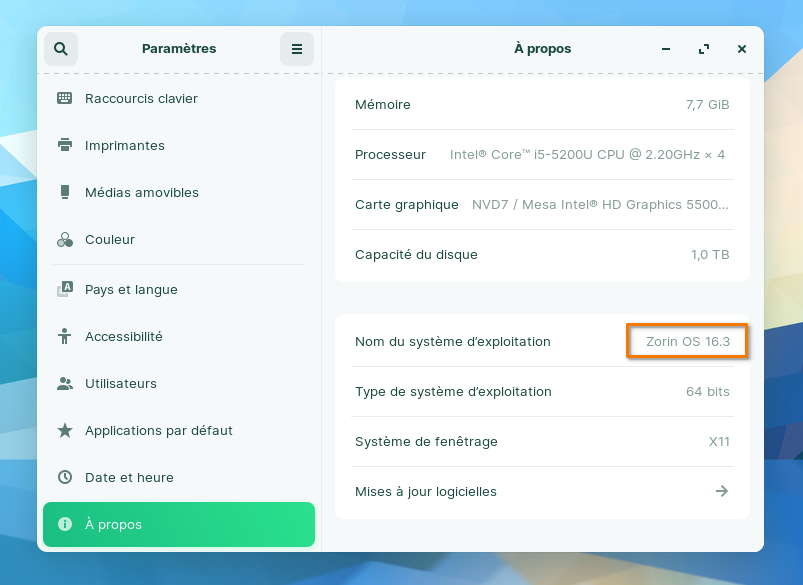Select the Médias amovibles device icon

click(65, 193)
